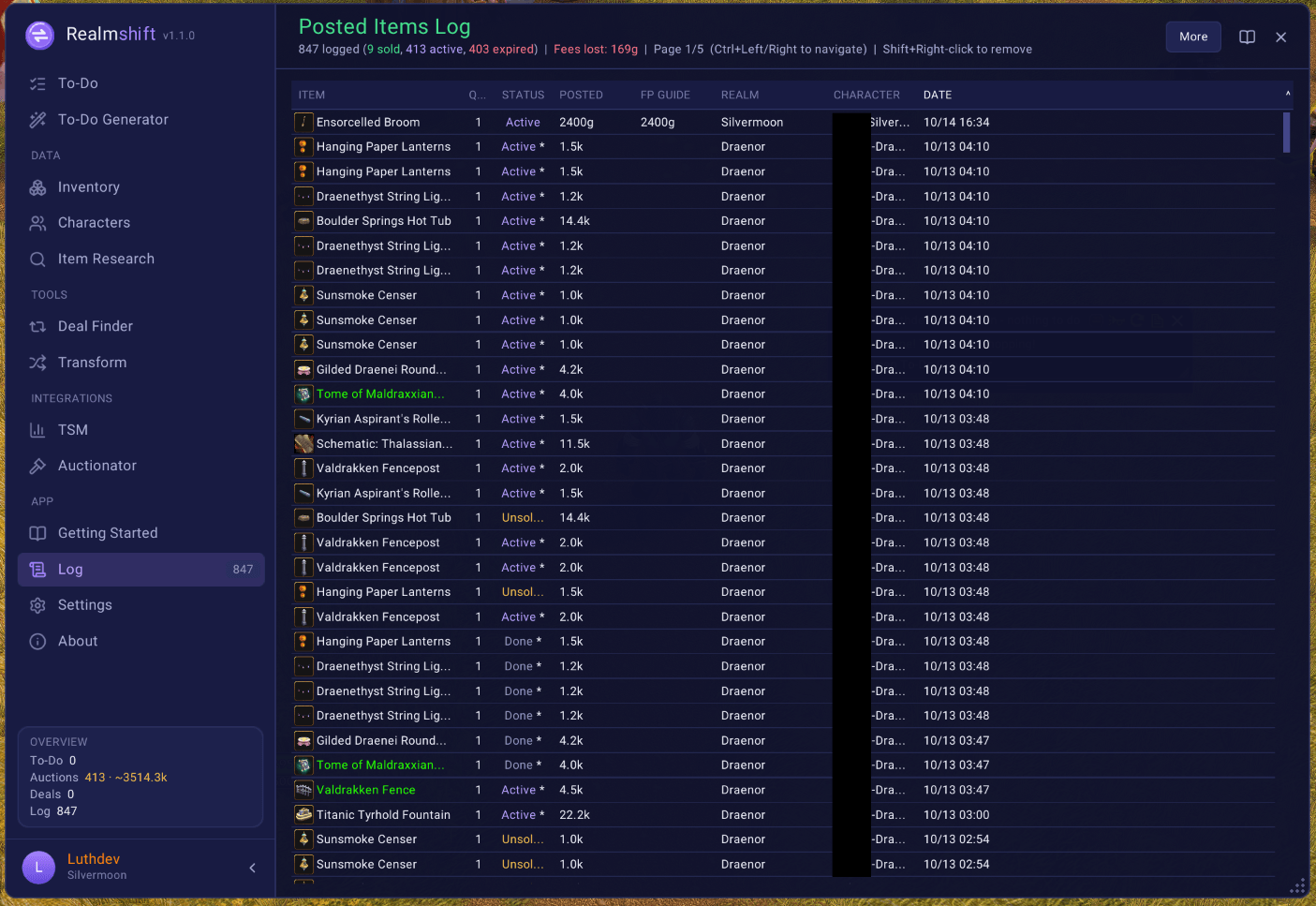
Task: Click the Ensorcelled Broom item name
Action: point(368,123)
